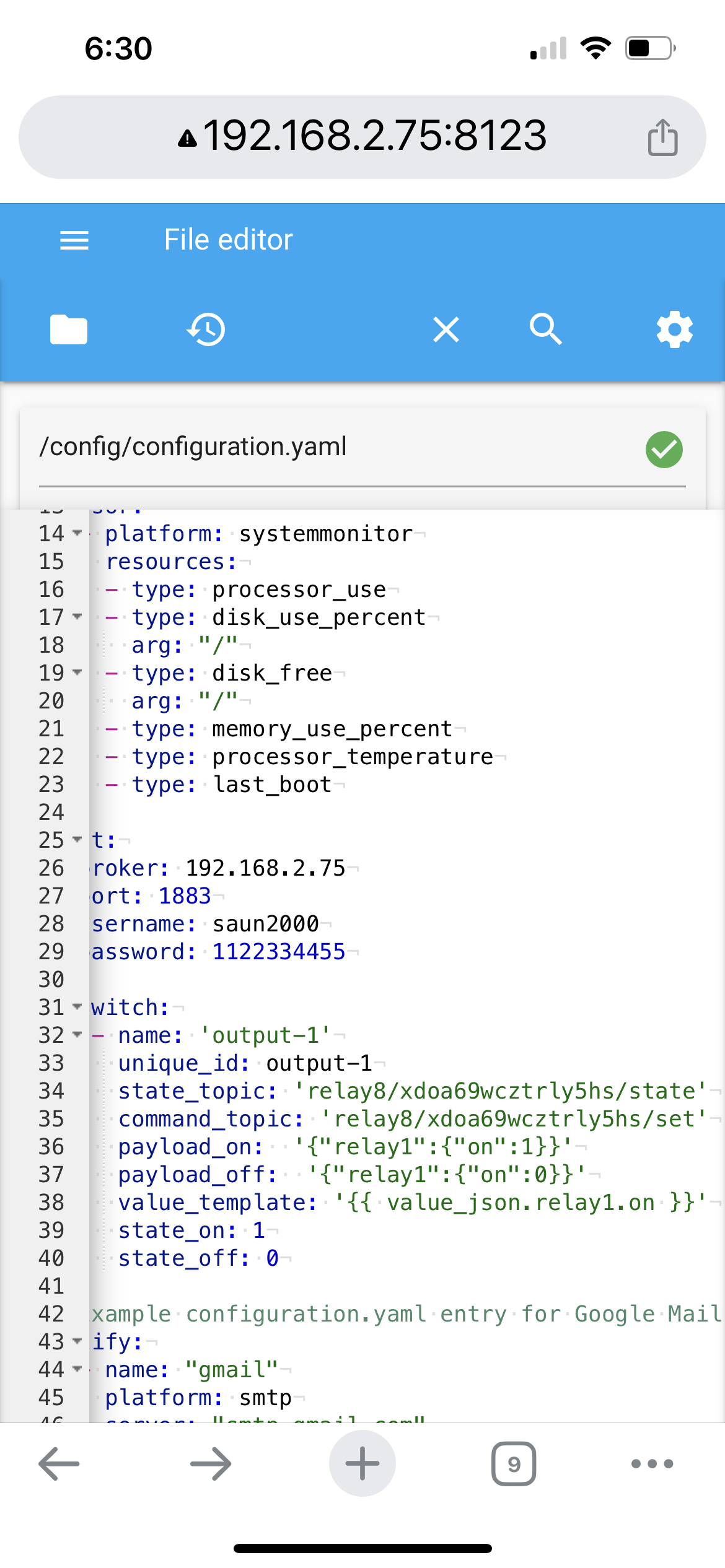
Task: Fold the switch section at line 31
Action: (x=77, y=1007)
